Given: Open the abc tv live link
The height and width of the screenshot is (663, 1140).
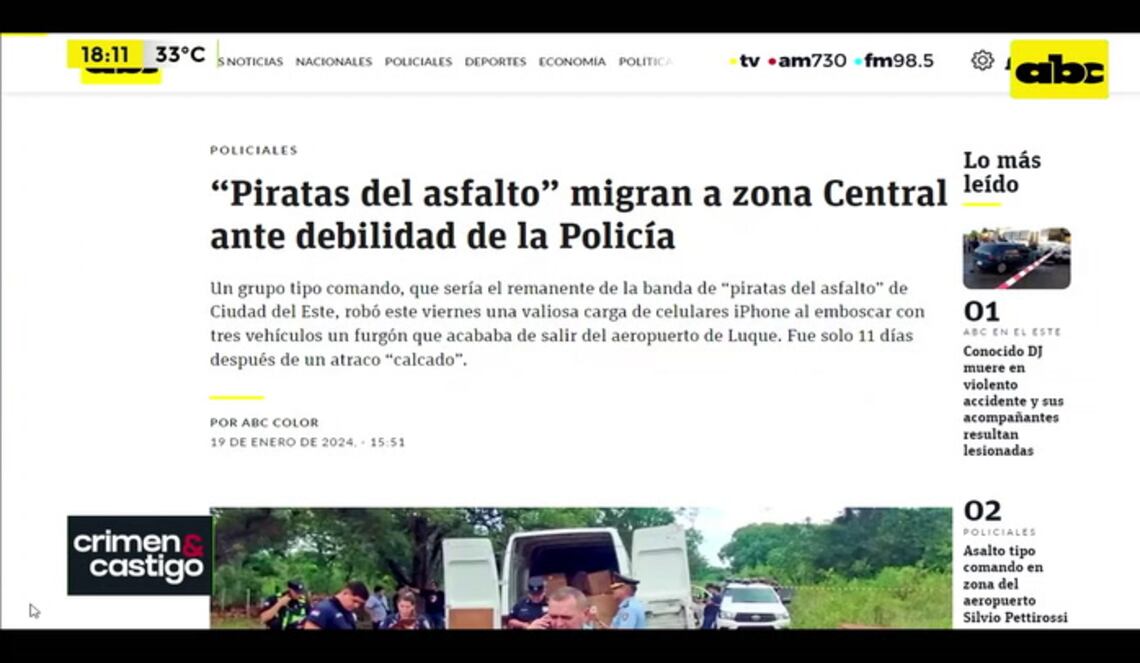Looking at the screenshot, I should click(744, 61).
